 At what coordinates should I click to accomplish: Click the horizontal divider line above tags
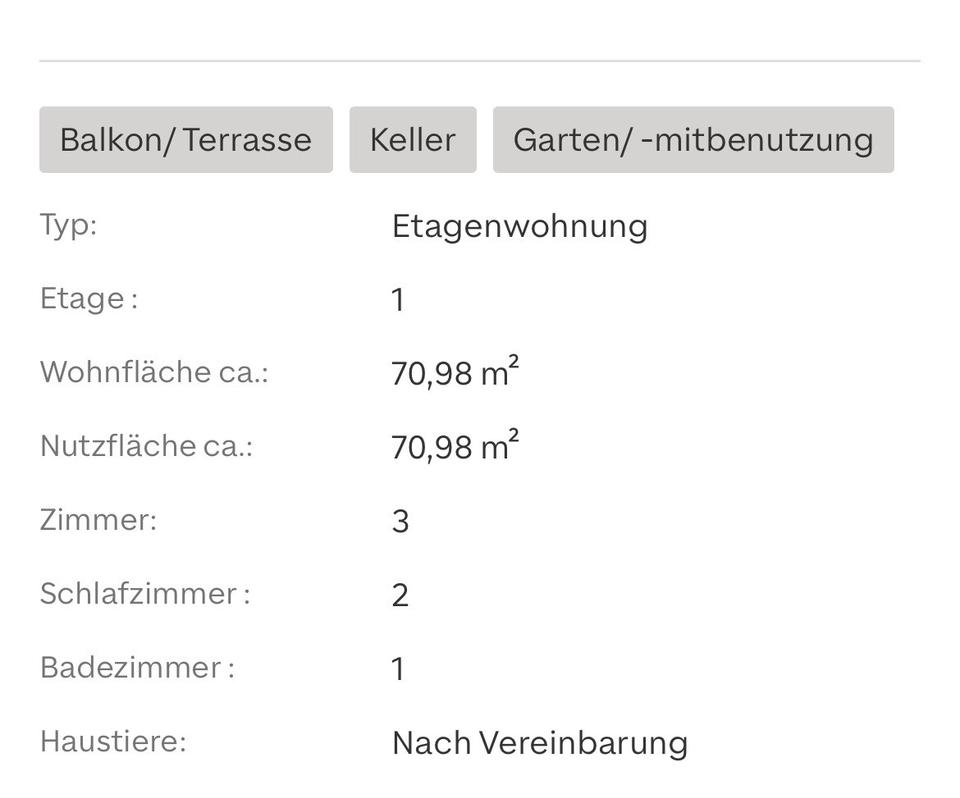[x=480, y=61]
